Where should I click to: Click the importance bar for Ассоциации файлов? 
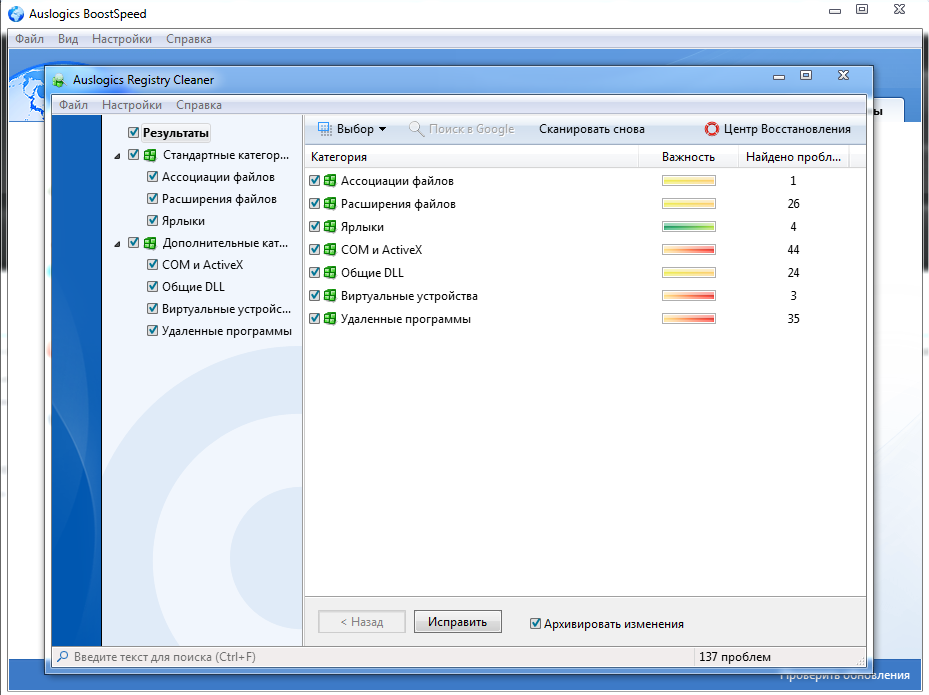(688, 181)
